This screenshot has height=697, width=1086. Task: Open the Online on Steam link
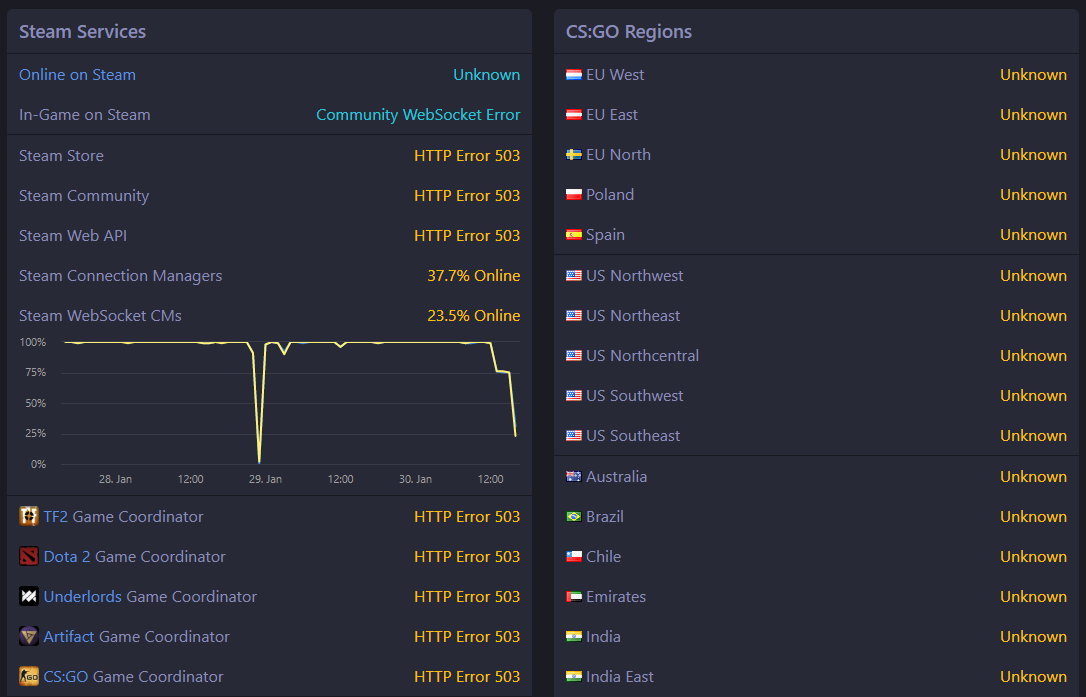[x=77, y=74]
